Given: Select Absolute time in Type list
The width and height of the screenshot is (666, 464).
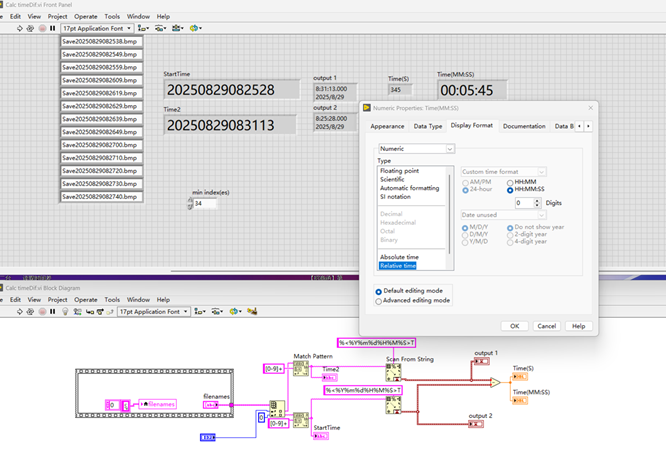Looking at the screenshot, I should click(399, 257).
